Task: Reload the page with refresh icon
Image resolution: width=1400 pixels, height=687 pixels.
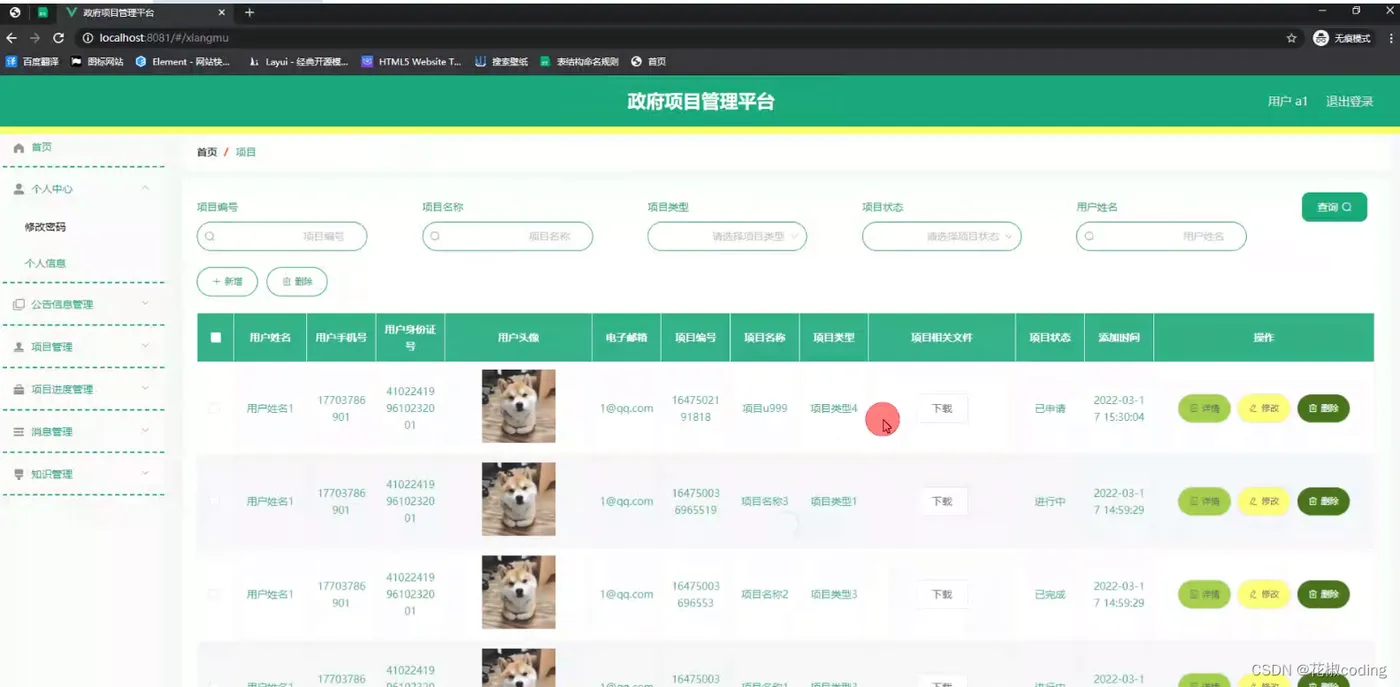Action: 58,38
